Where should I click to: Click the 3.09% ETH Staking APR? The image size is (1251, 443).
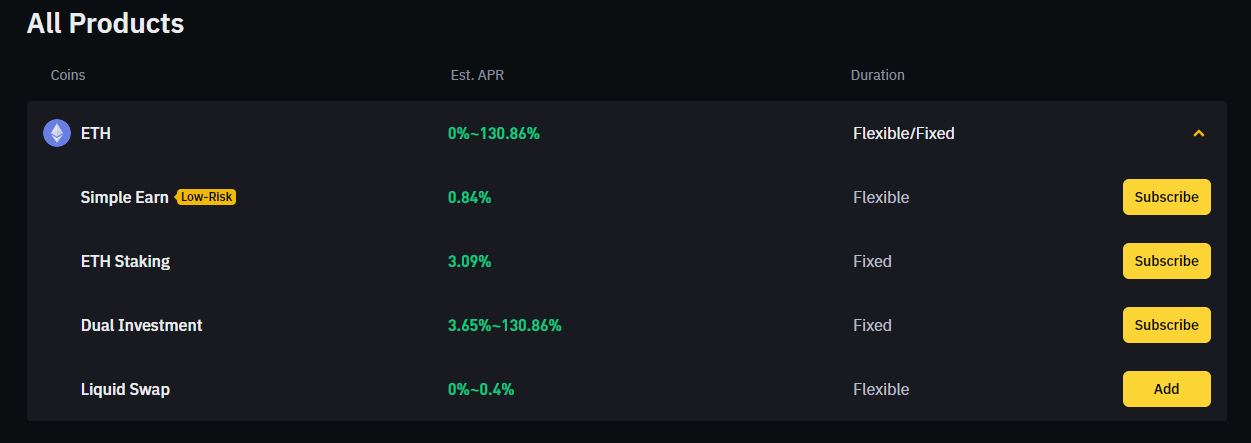[469, 261]
